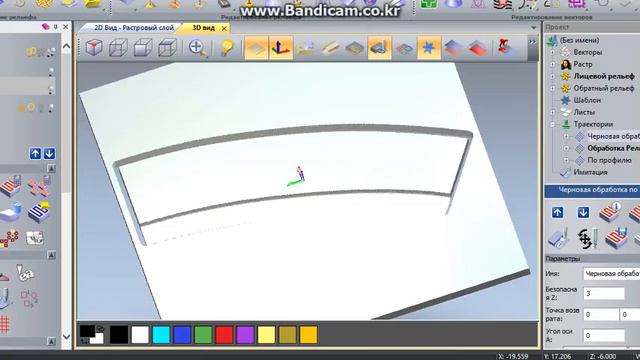The width and height of the screenshot is (640, 360).
Task: Click the Угол оси A field
Action: pos(604,336)
